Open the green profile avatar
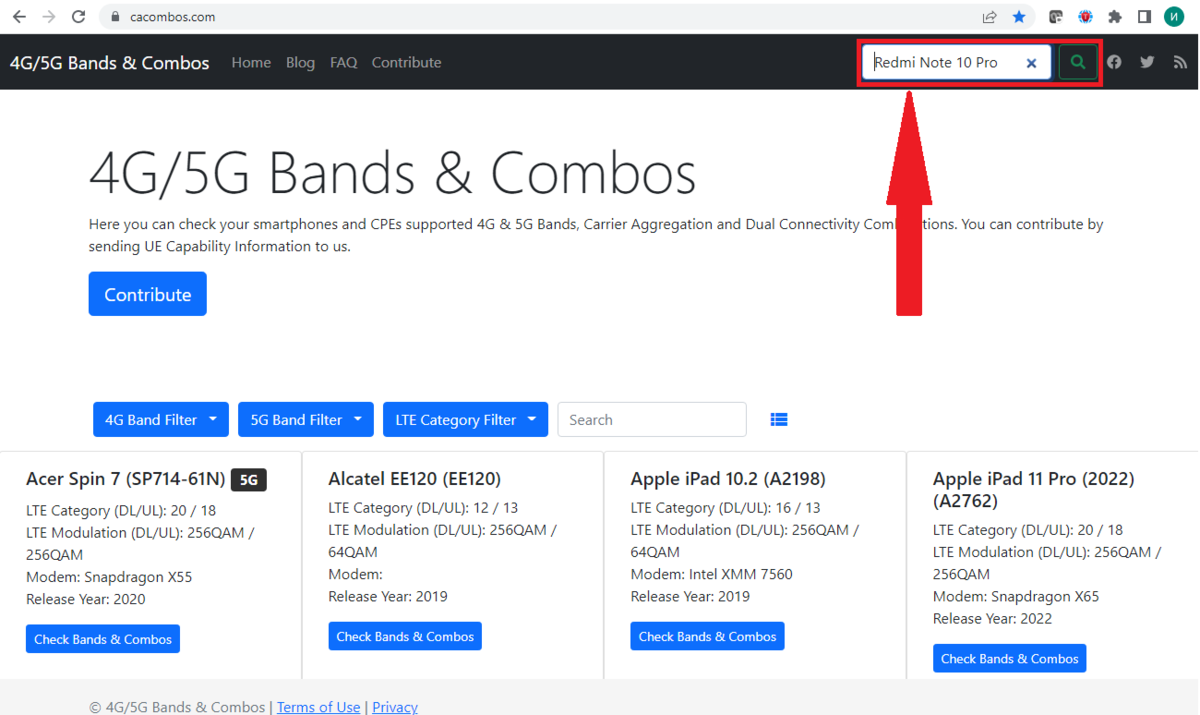The image size is (1200, 715). click(x=1174, y=17)
